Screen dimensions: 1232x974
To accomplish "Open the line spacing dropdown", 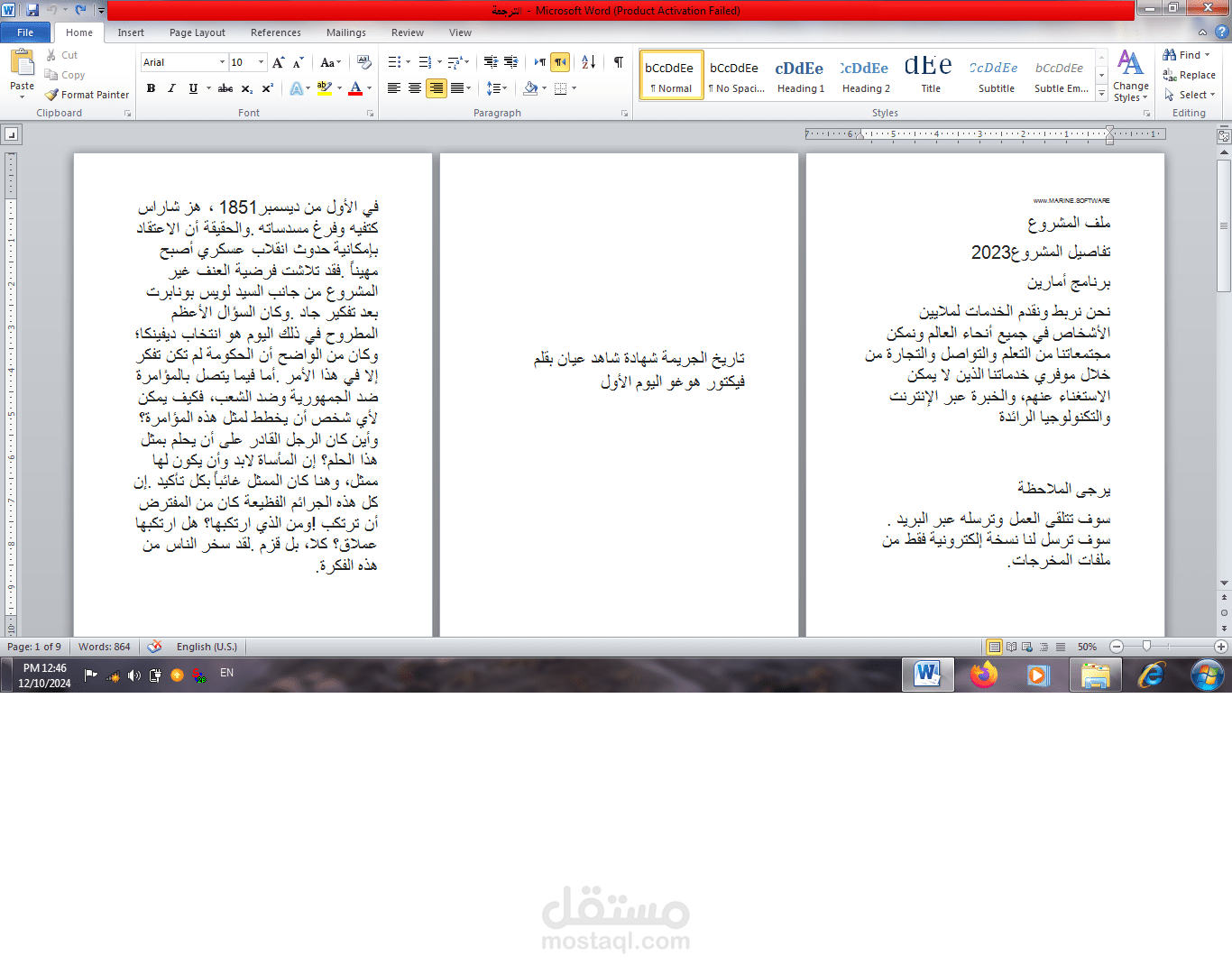I will [497, 88].
